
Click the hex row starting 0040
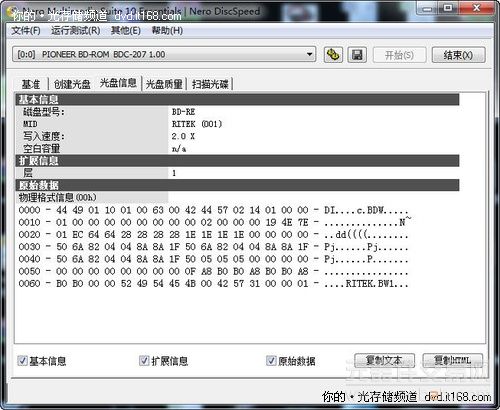pos(213,259)
